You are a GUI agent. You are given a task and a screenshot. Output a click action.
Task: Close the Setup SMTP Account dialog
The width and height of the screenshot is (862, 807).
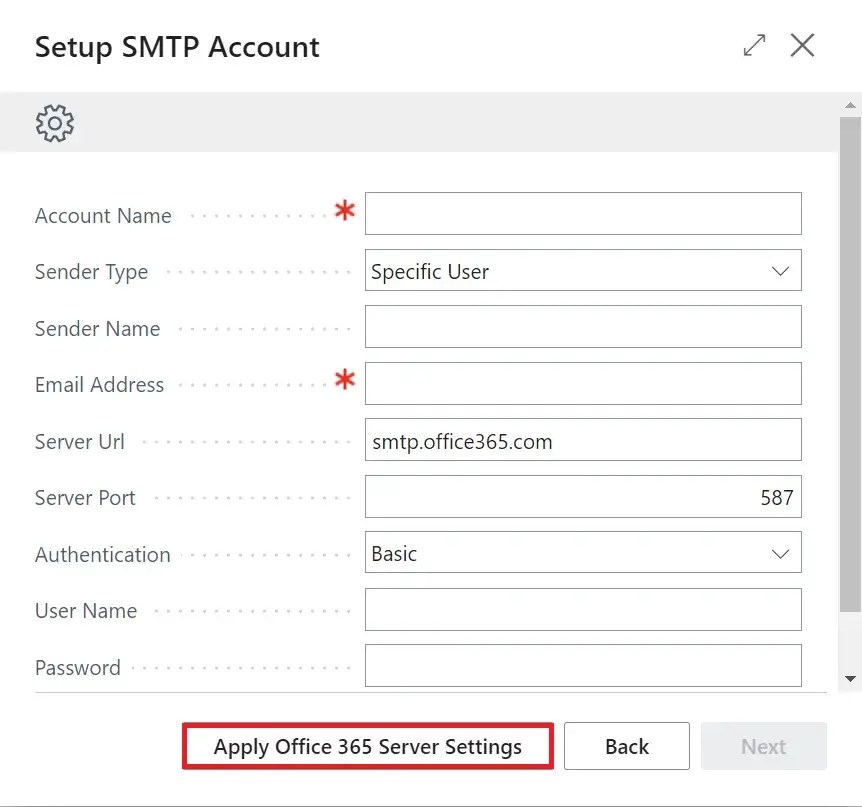click(803, 45)
